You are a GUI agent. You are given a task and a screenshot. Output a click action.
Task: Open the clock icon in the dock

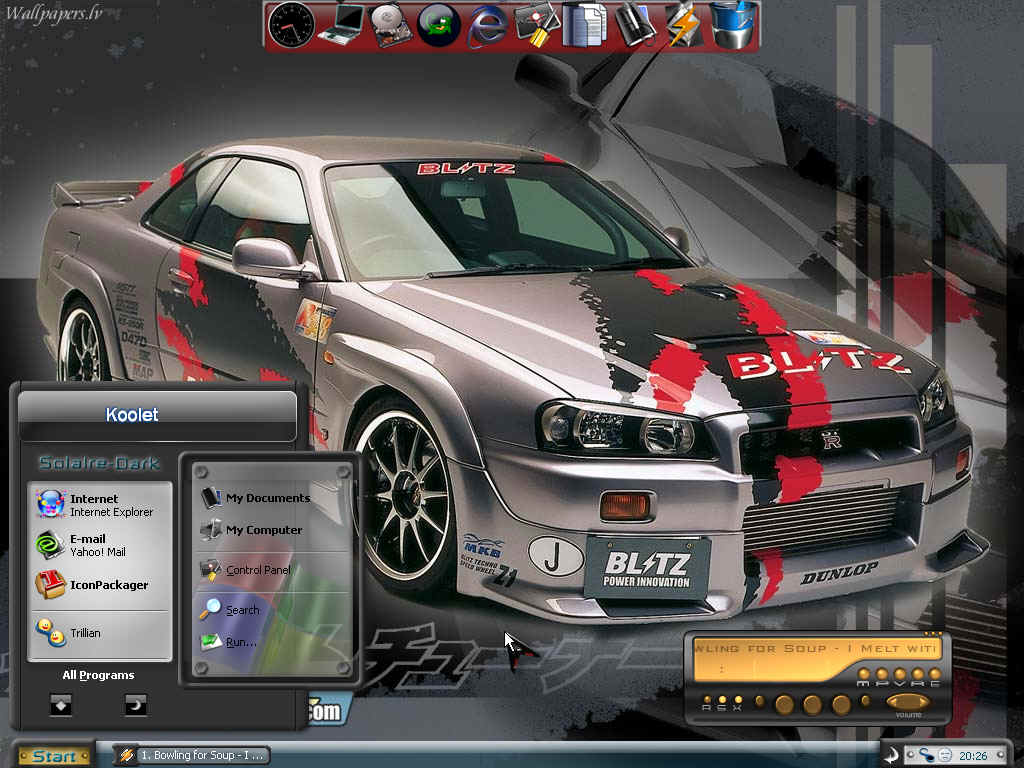pyautogui.click(x=291, y=25)
